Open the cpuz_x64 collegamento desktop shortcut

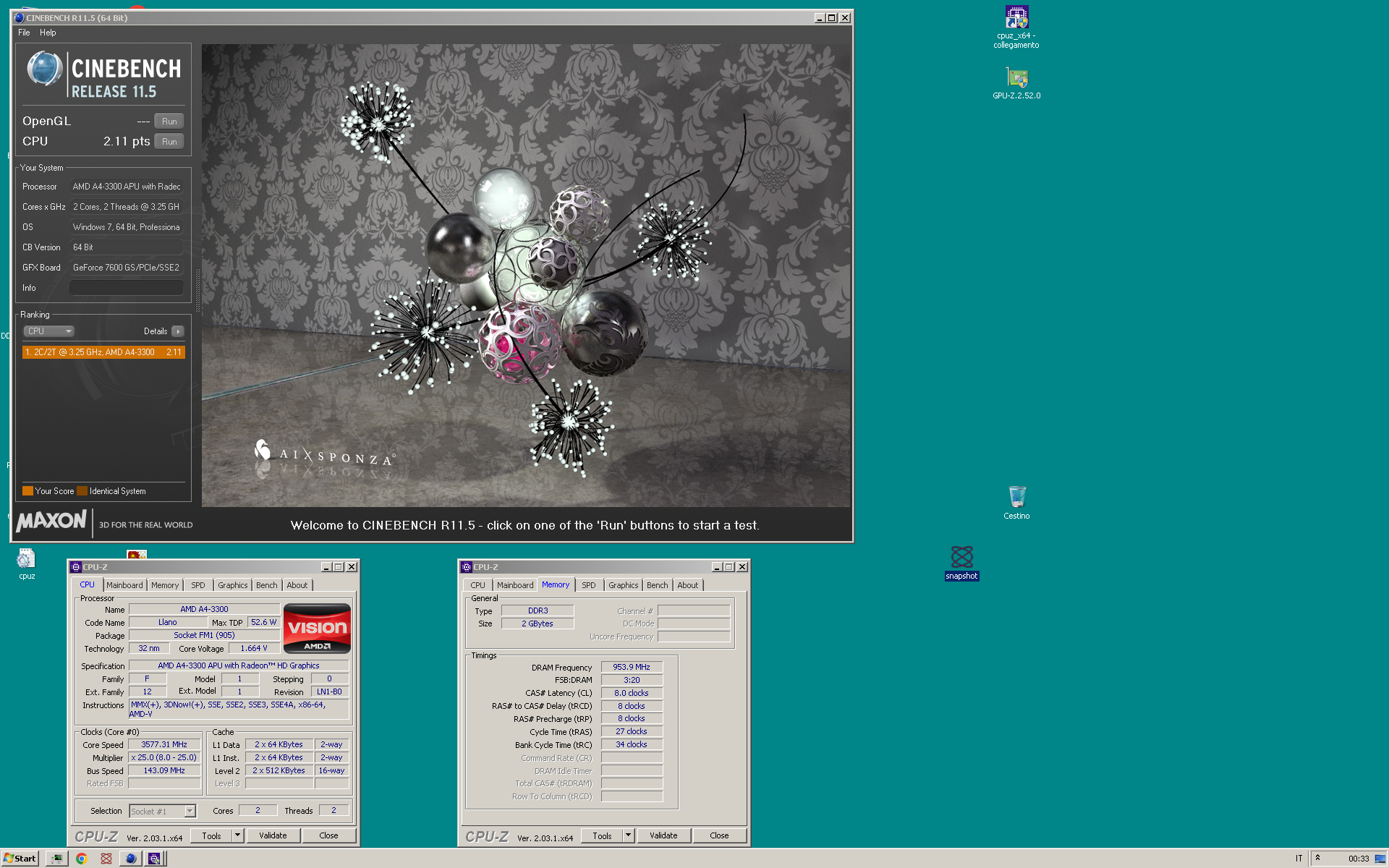(1016, 27)
